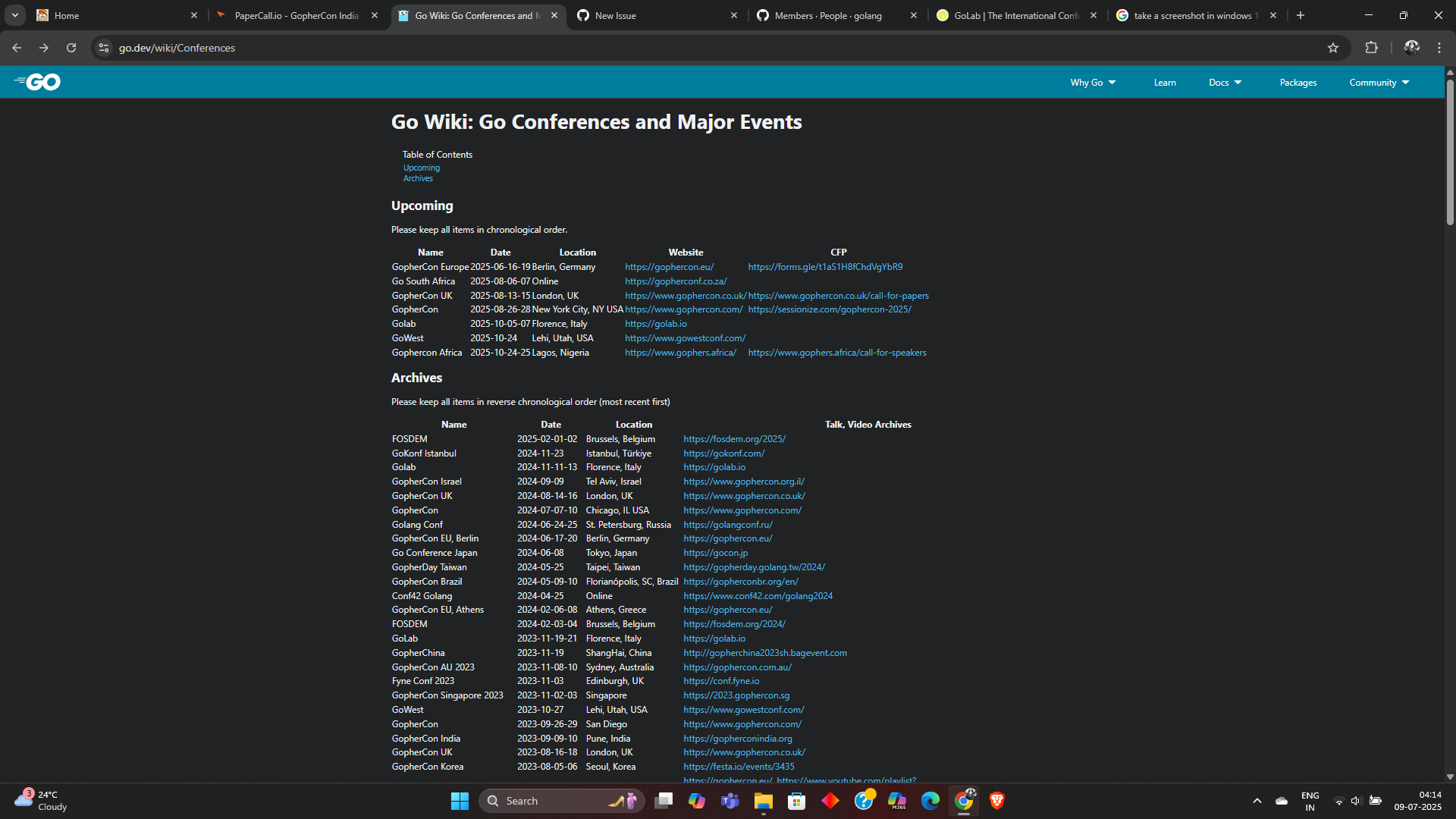The height and width of the screenshot is (819, 1456).
Task: Open the gocon.jp link
Action: pyautogui.click(x=715, y=553)
